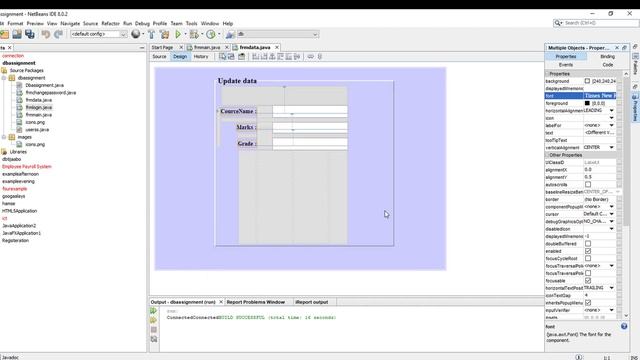The height and width of the screenshot is (360, 640).
Task: Uncheck the focusable property checkbox
Action: click(x=588, y=281)
